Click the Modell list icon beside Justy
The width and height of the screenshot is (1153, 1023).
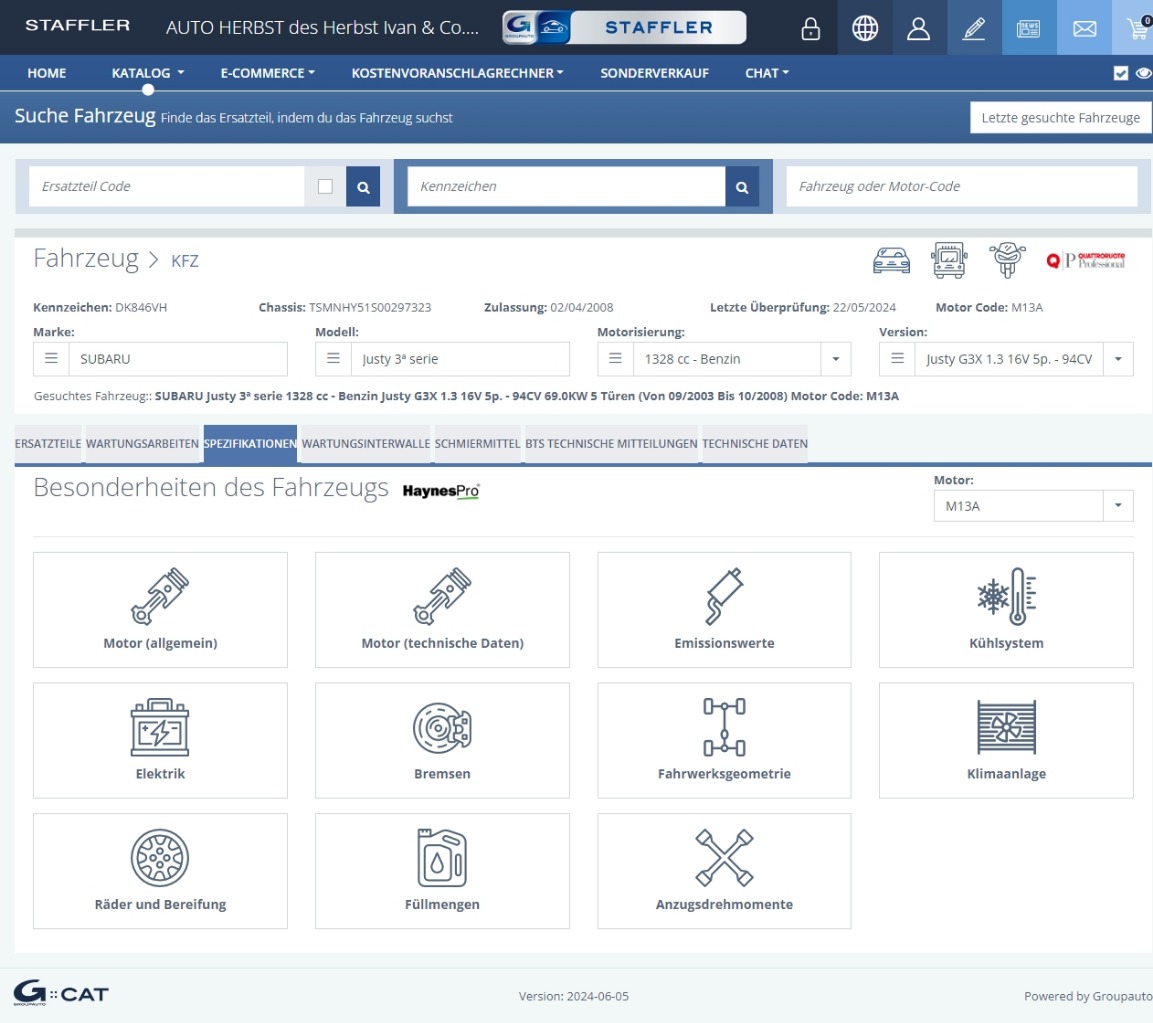click(333, 359)
